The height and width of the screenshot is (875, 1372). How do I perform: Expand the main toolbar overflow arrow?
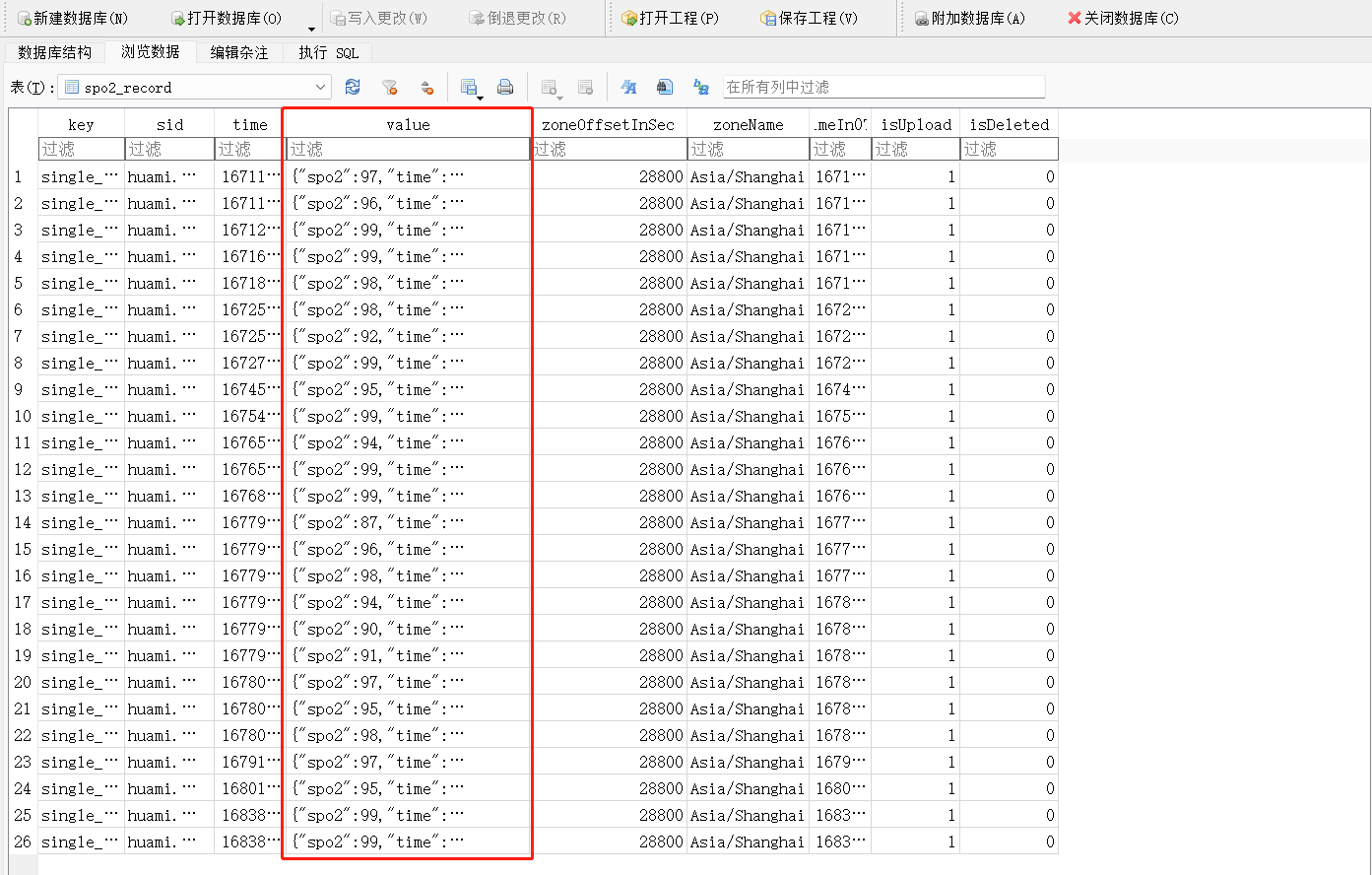tap(311, 30)
